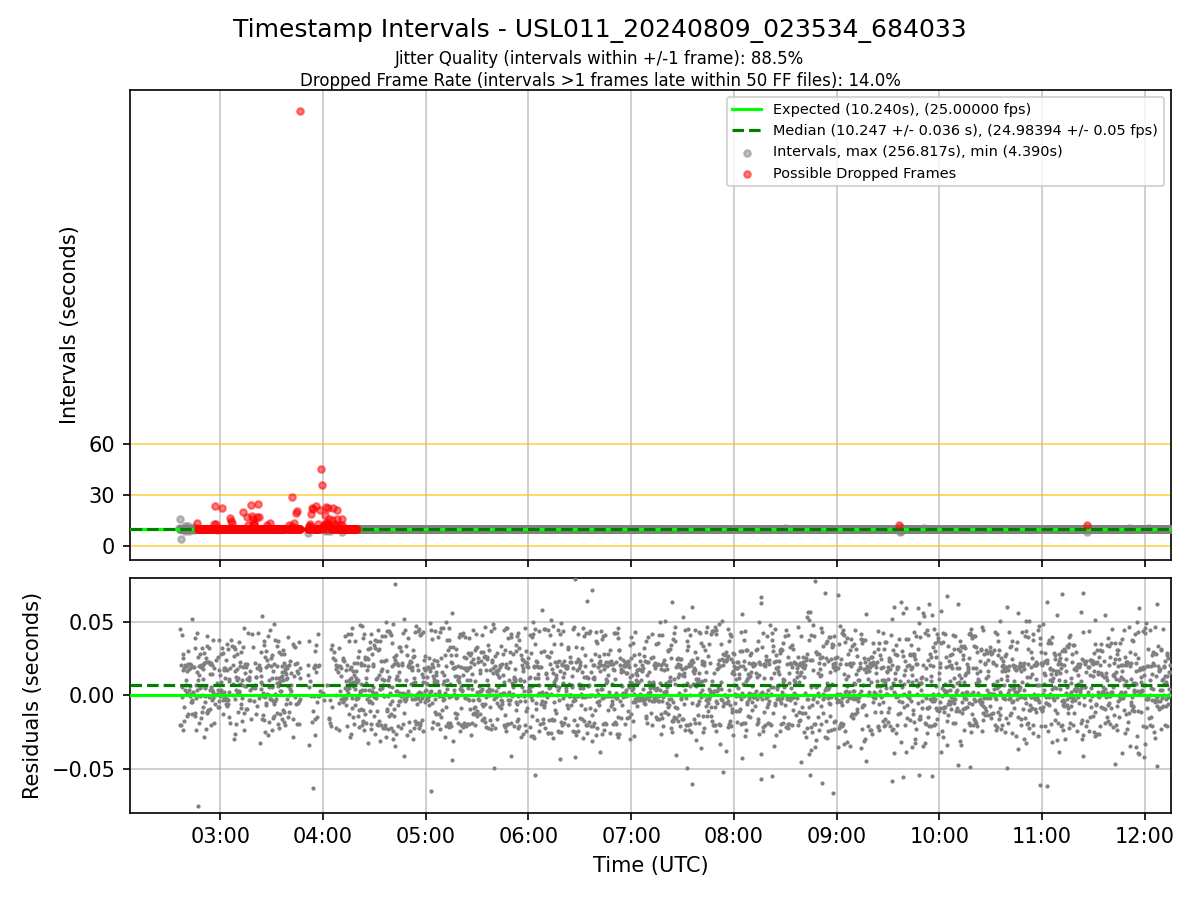Image resolution: width=1200 pixels, height=900 pixels.
Task: Click legend entry 'Possible Dropped Frames'
Action: point(864,173)
